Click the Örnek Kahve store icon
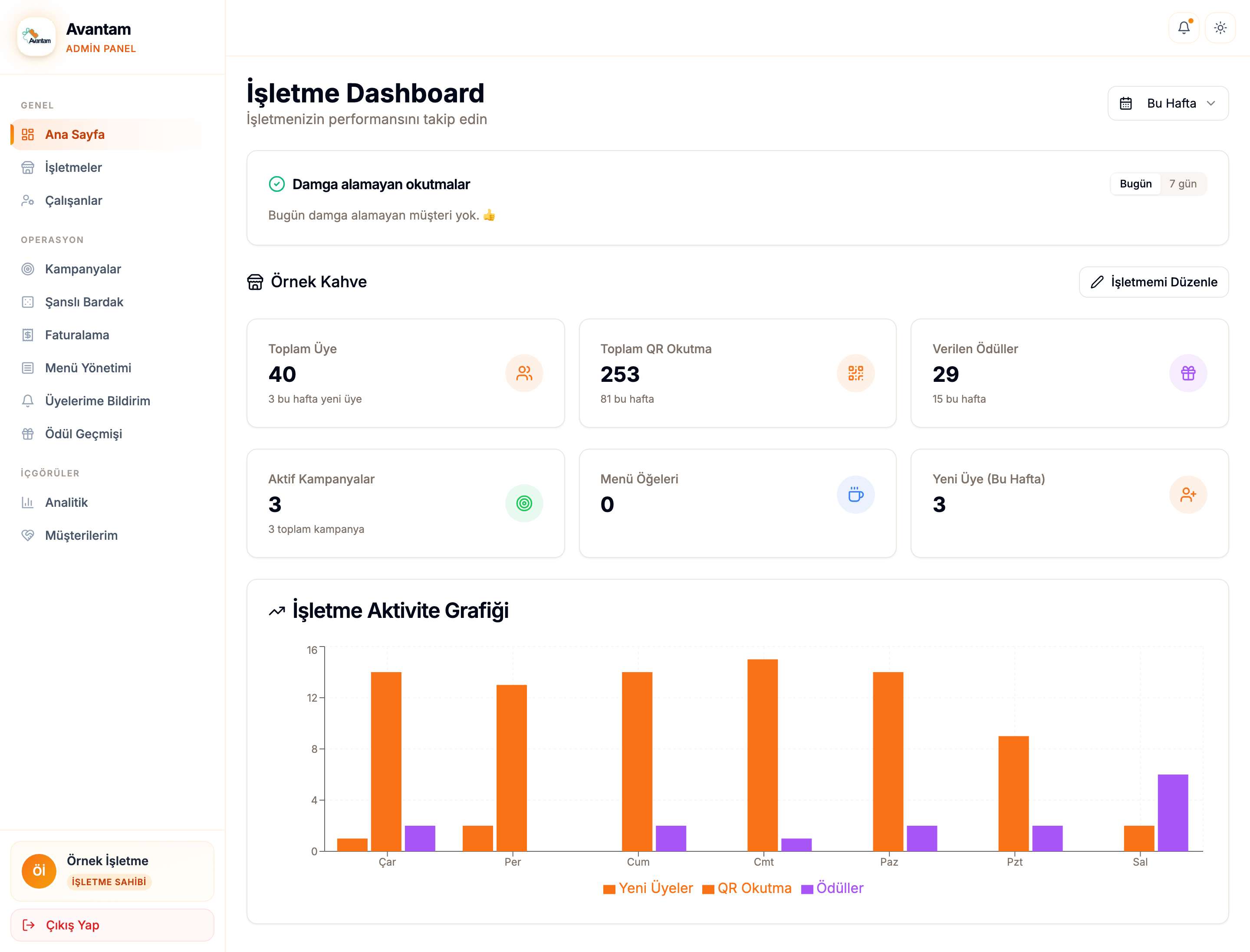 (x=255, y=282)
